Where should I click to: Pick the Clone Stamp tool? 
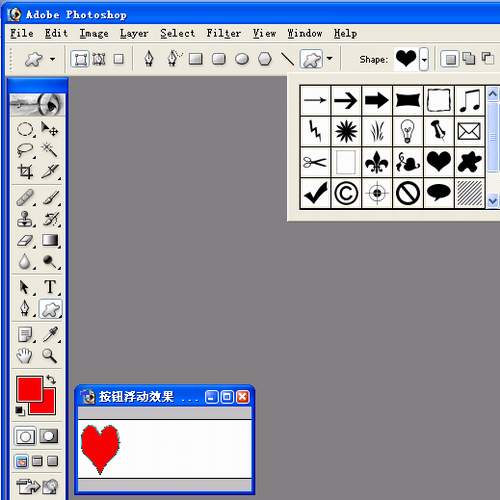coord(25,219)
